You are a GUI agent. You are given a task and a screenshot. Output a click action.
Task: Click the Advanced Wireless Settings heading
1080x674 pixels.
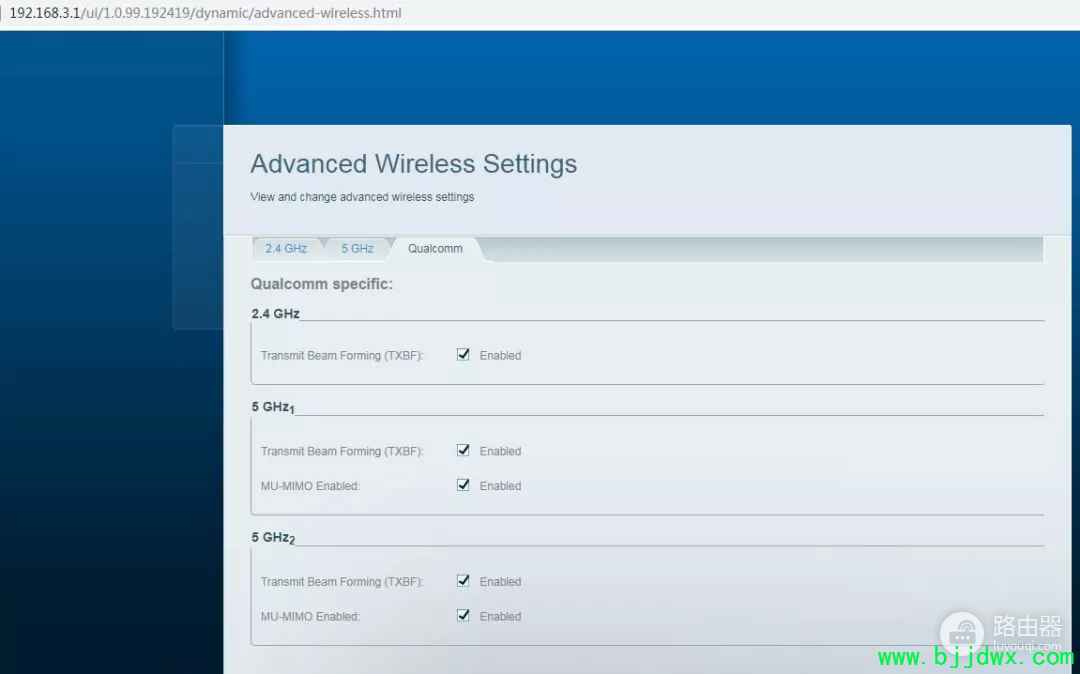[413, 164]
